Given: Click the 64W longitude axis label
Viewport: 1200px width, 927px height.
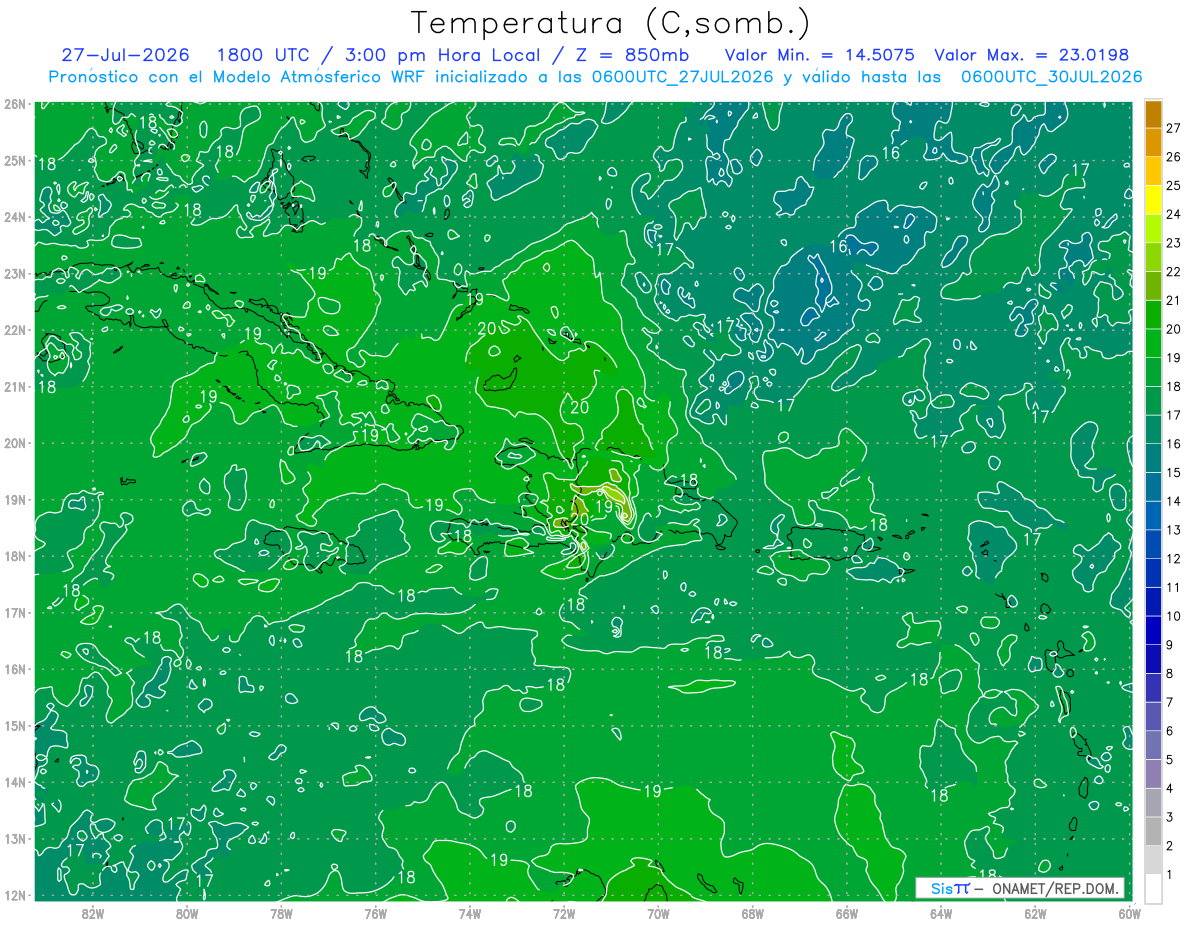Looking at the screenshot, I should (940, 912).
